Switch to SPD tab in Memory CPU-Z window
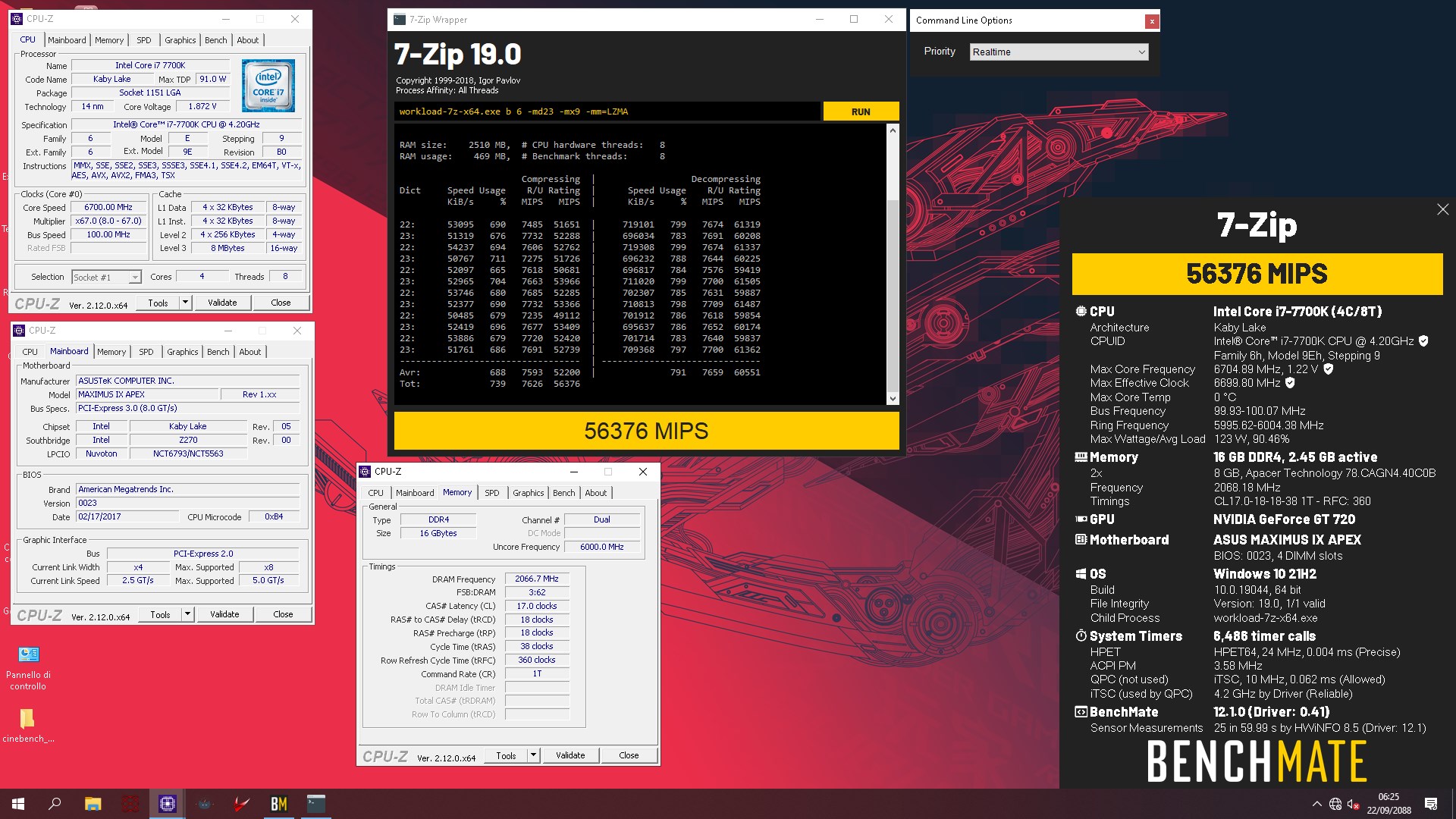The height and width of the screenshot is (819, 1456). click(492, 493)
